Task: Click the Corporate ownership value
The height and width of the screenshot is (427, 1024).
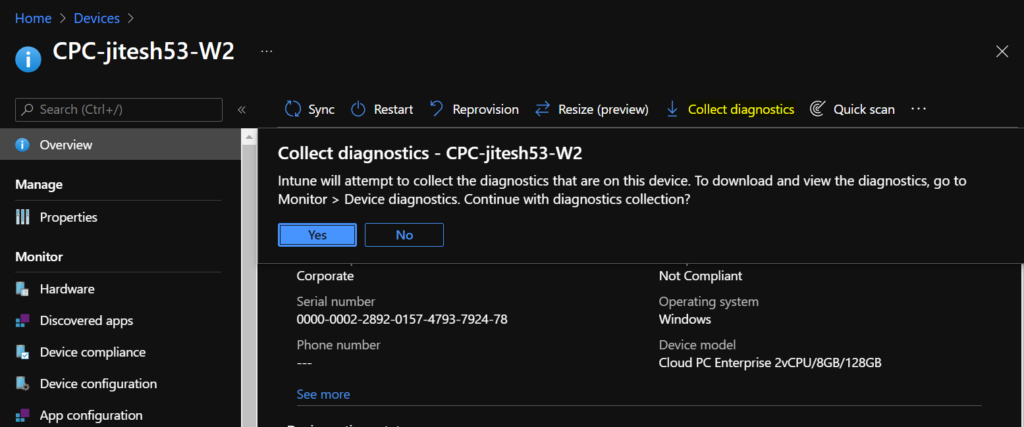Action: click(x=325, y=276)
